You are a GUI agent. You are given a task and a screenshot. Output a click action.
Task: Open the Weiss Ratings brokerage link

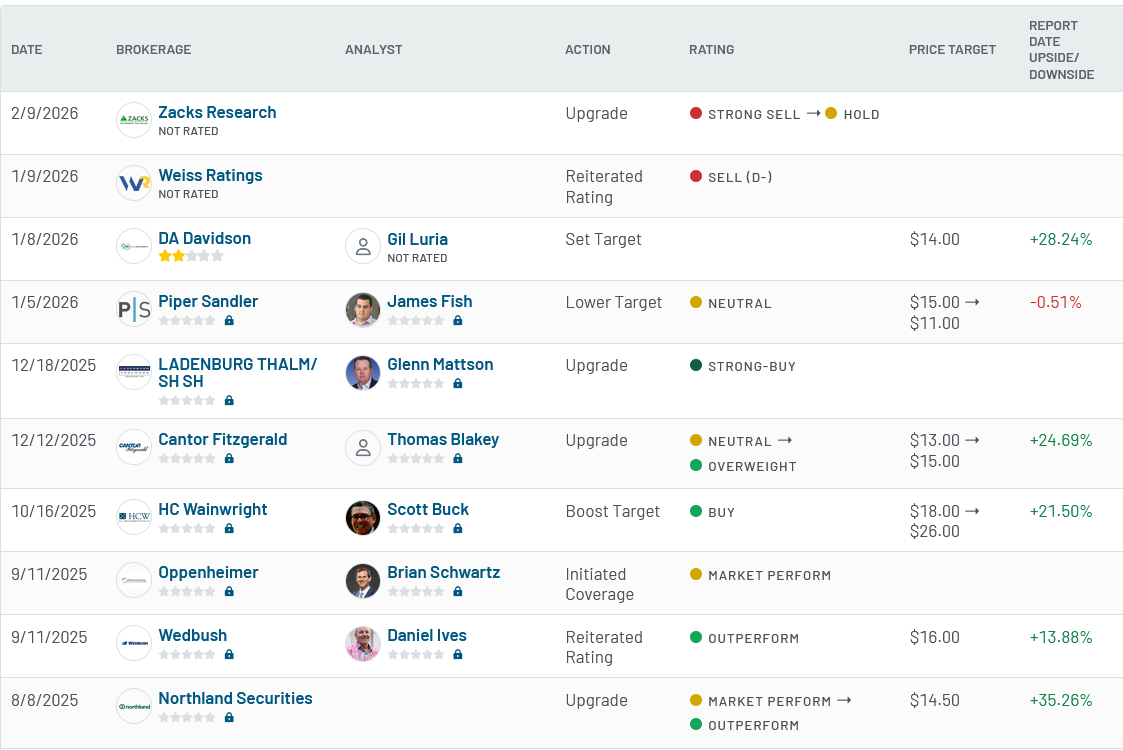click(210, 176)
